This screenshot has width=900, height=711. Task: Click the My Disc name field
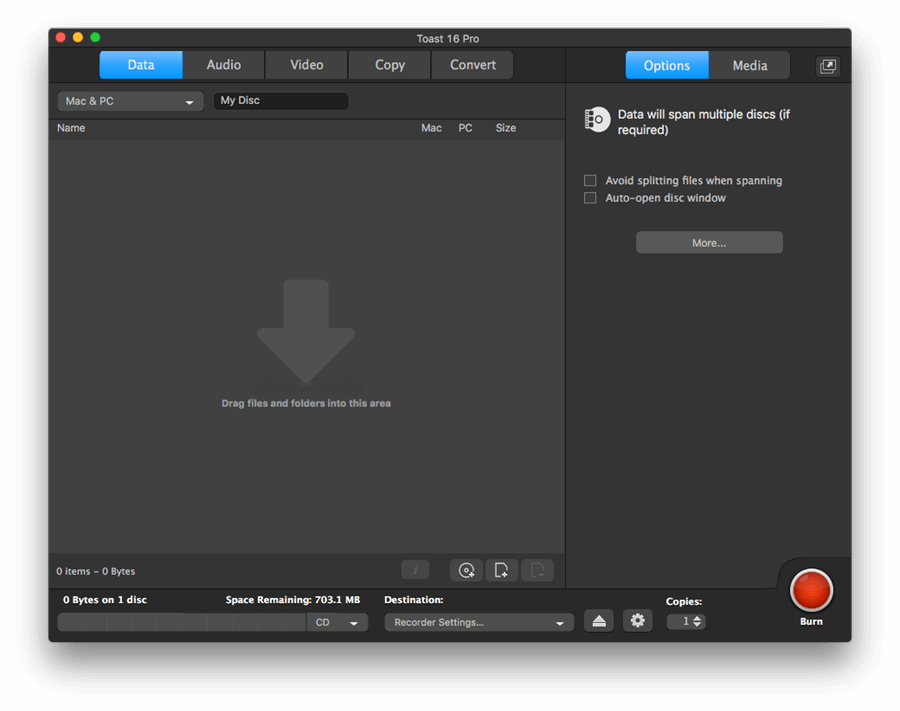[281, 100]
